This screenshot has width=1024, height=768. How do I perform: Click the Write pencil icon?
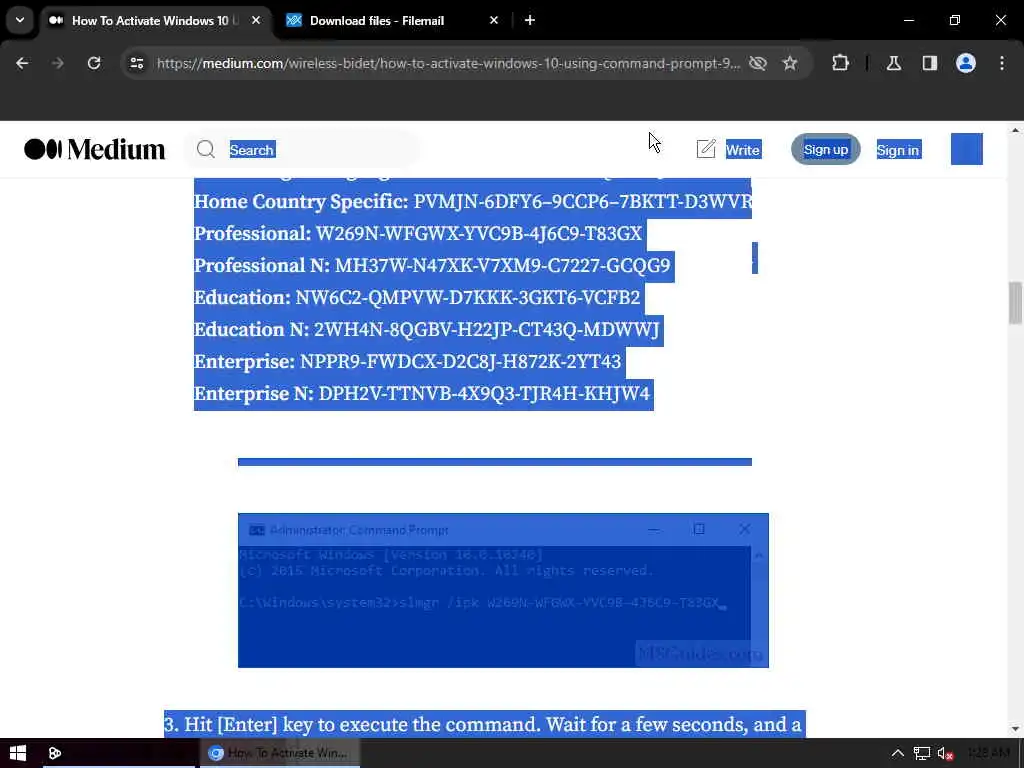[706, 150]
